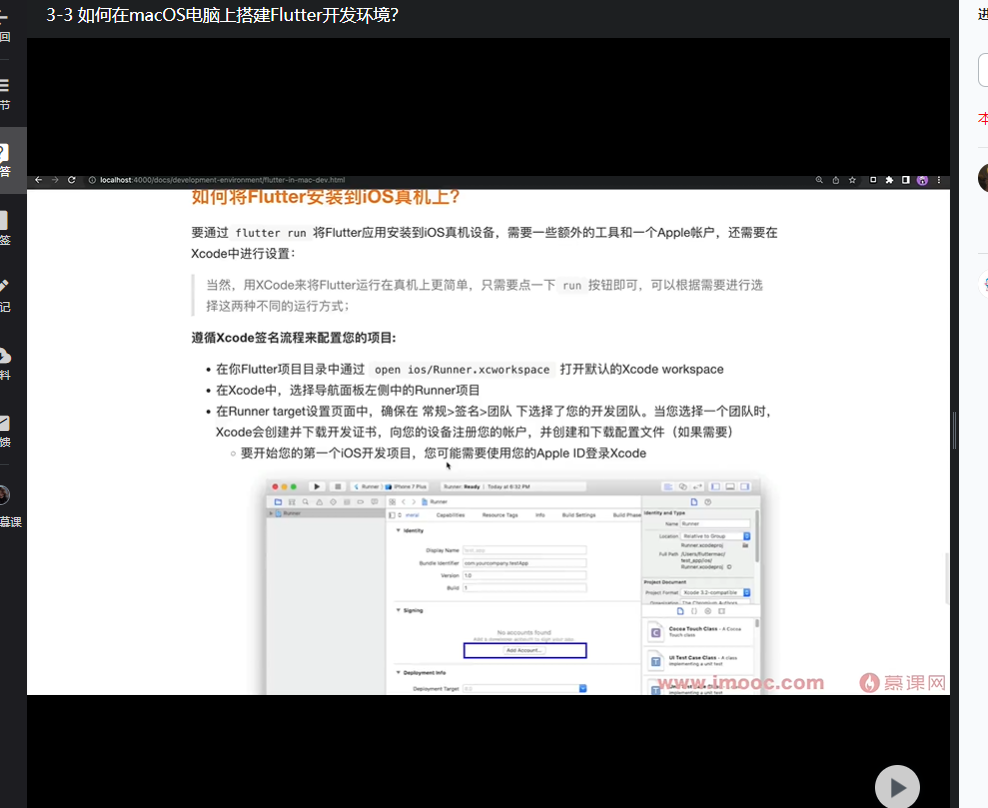The width and height of the screenshot is (988, 808).
Task: Click the Display Name field
Action: (x=524, y=550)
